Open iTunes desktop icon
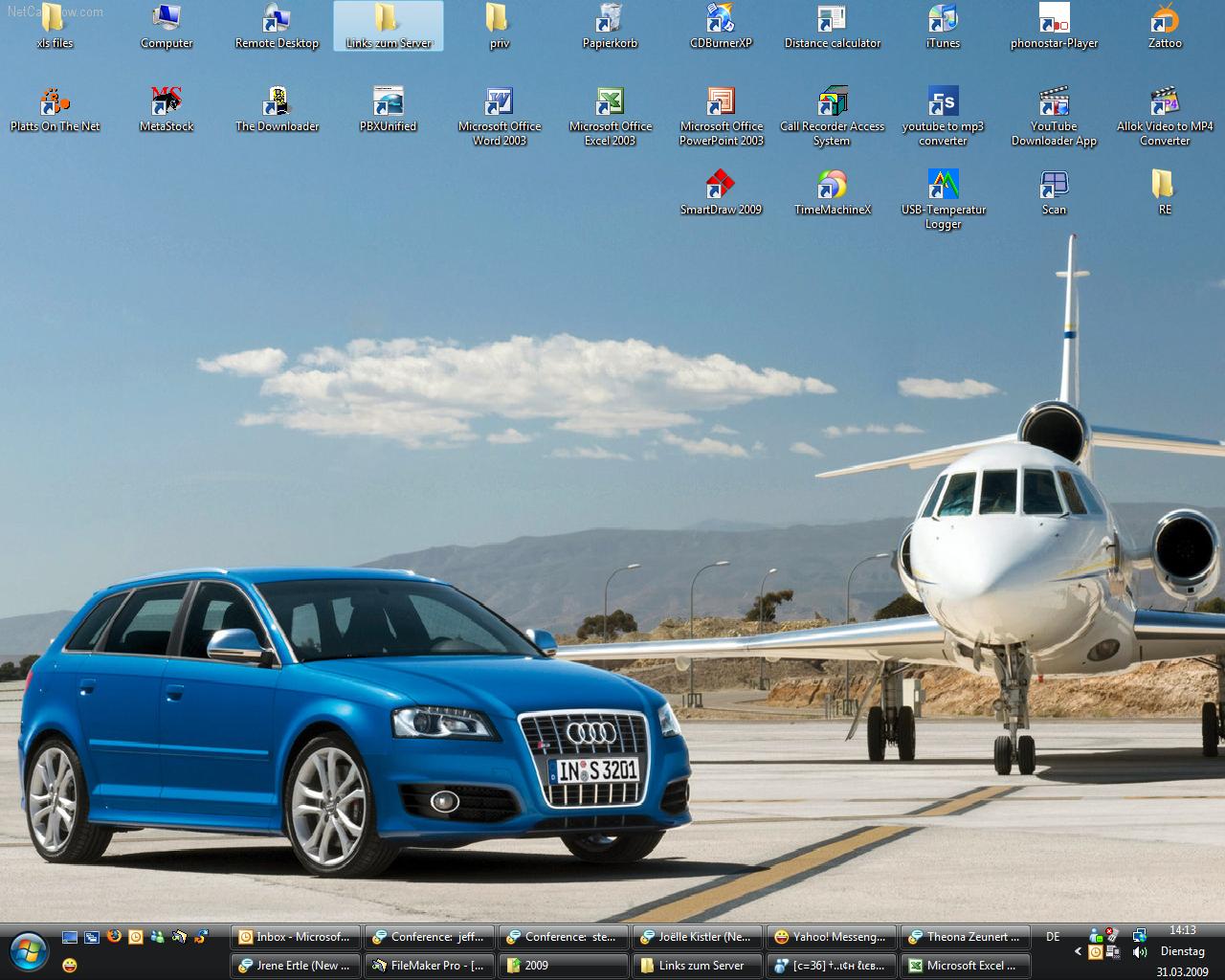This screenshot has height=980, width=1225. (943, 20)
